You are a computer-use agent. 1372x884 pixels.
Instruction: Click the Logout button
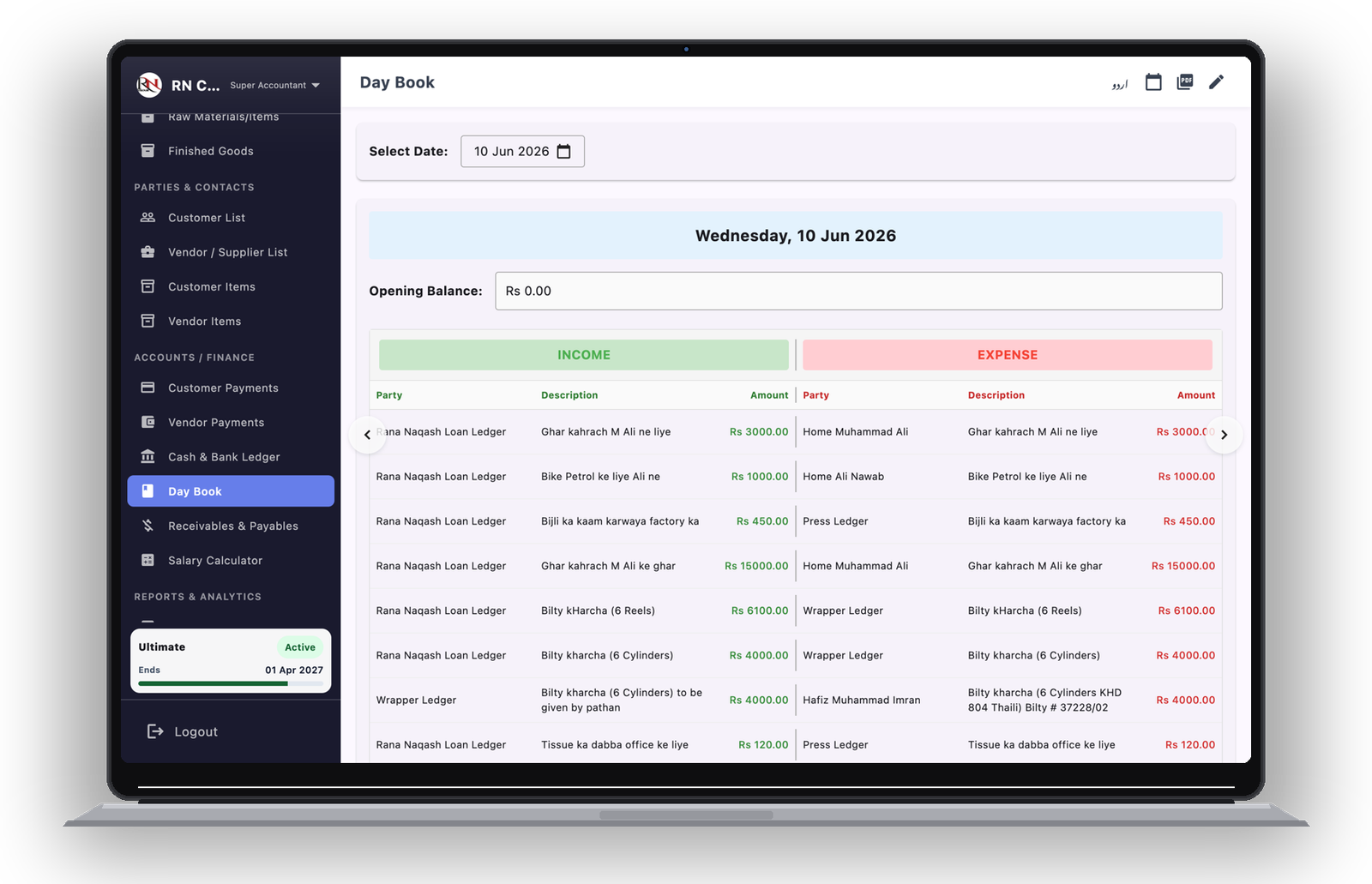[183, 731]
